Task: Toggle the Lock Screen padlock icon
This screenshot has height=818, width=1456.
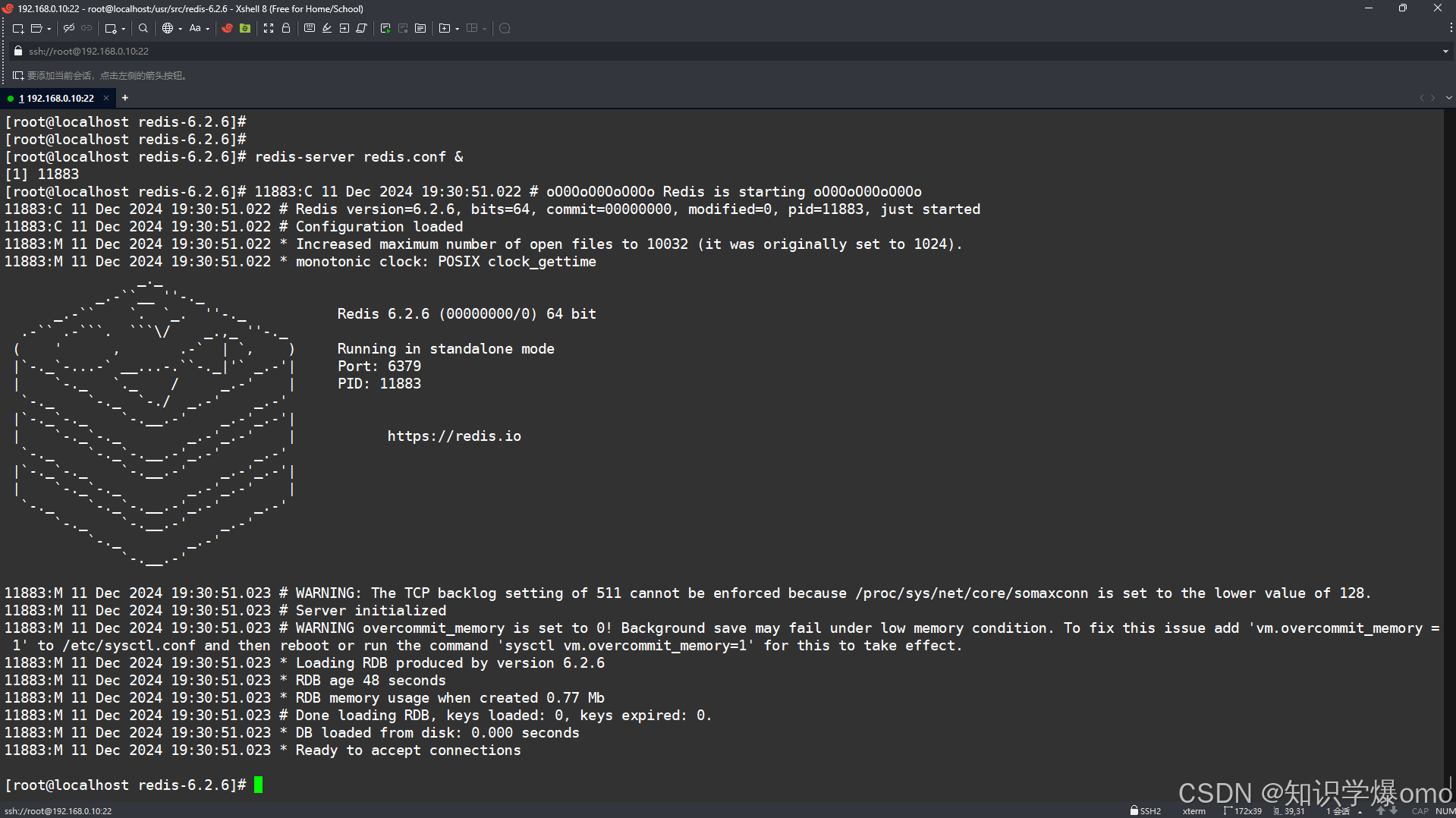Action: (286, 28)
